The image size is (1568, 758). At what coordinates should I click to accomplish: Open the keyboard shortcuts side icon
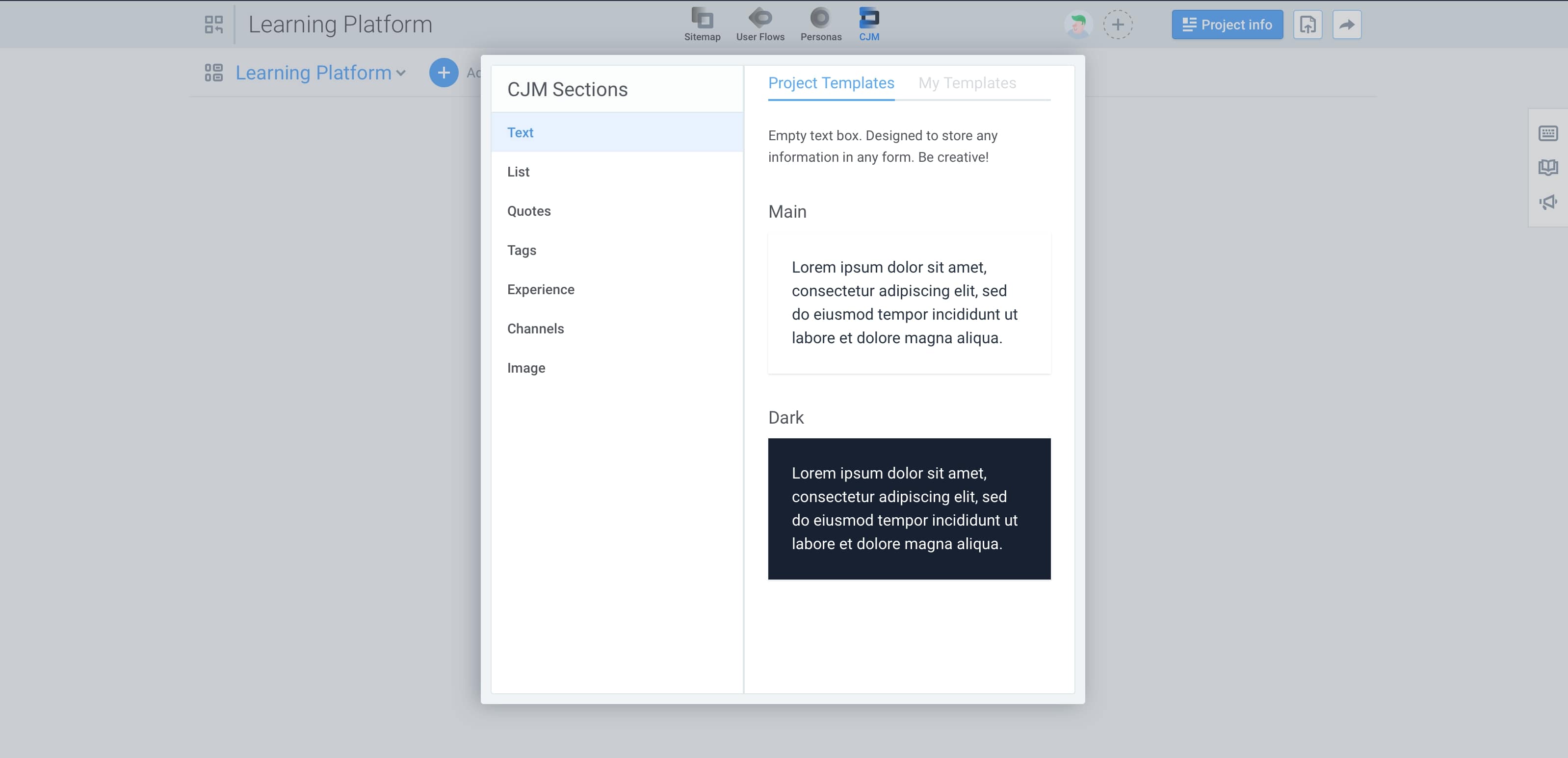click(x=1548, y=133)
